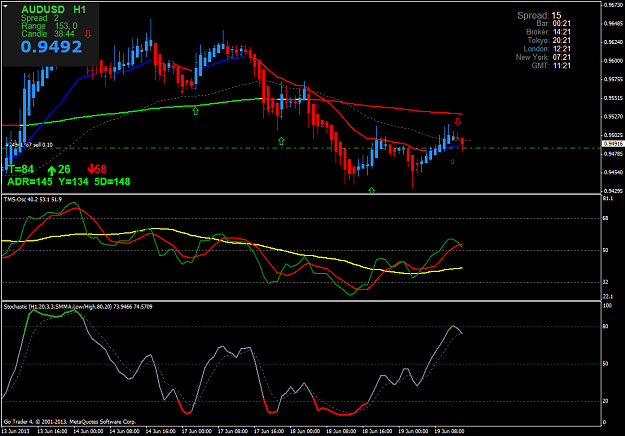The image size is (625, 436).
Task: Click the 100 level on the Stochastic scale
Action: pos(607,306)
